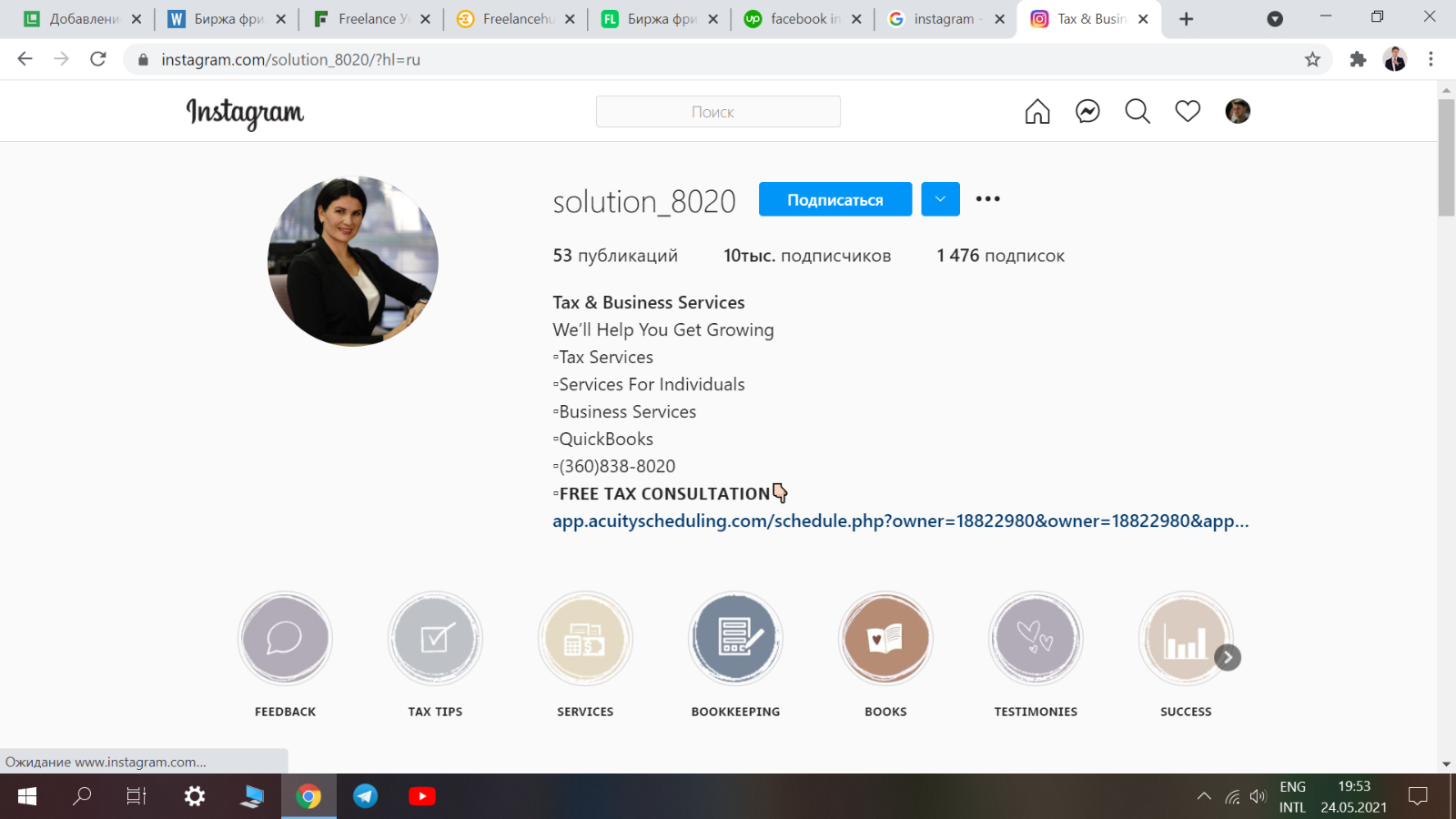This screenshot has height=819, width=1456.
Task: Go forward in browser history
Action: click(x=61, y=59)
